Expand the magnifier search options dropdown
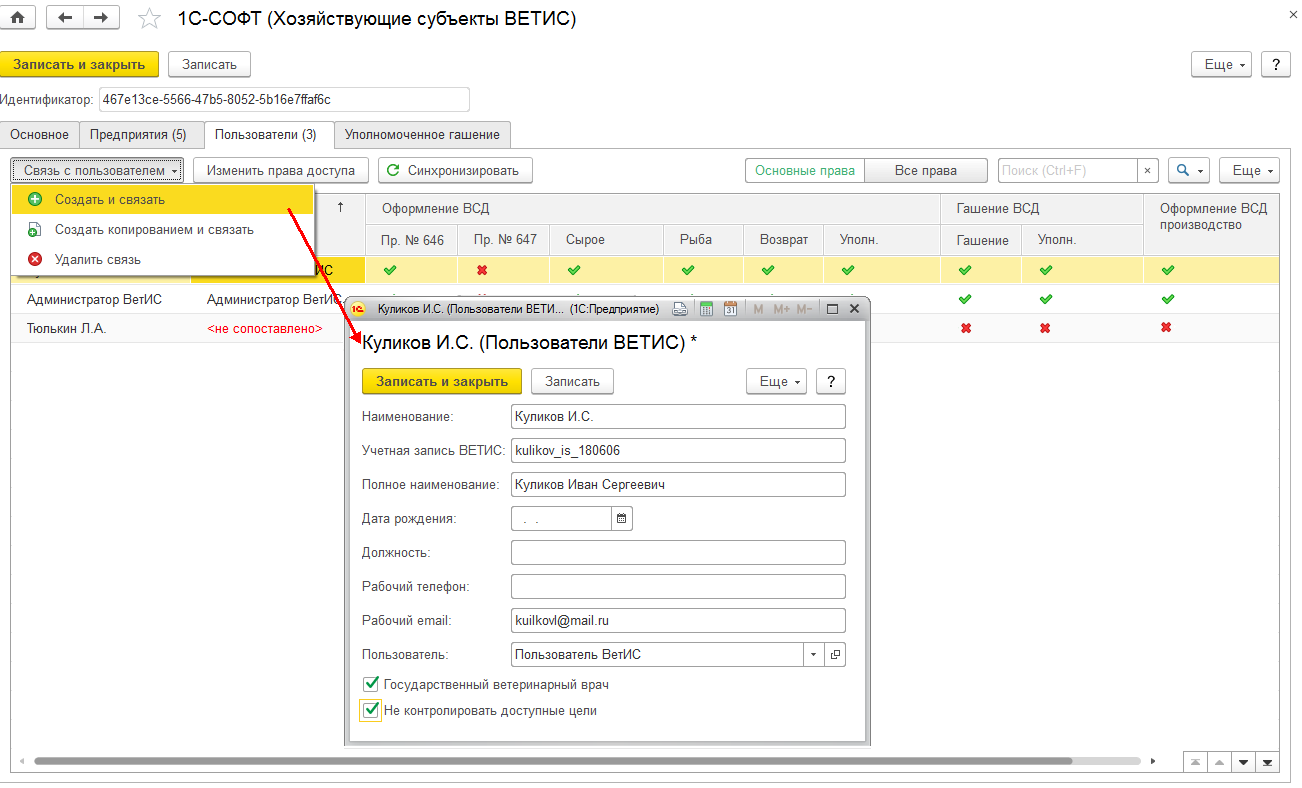 [1189, 171]
